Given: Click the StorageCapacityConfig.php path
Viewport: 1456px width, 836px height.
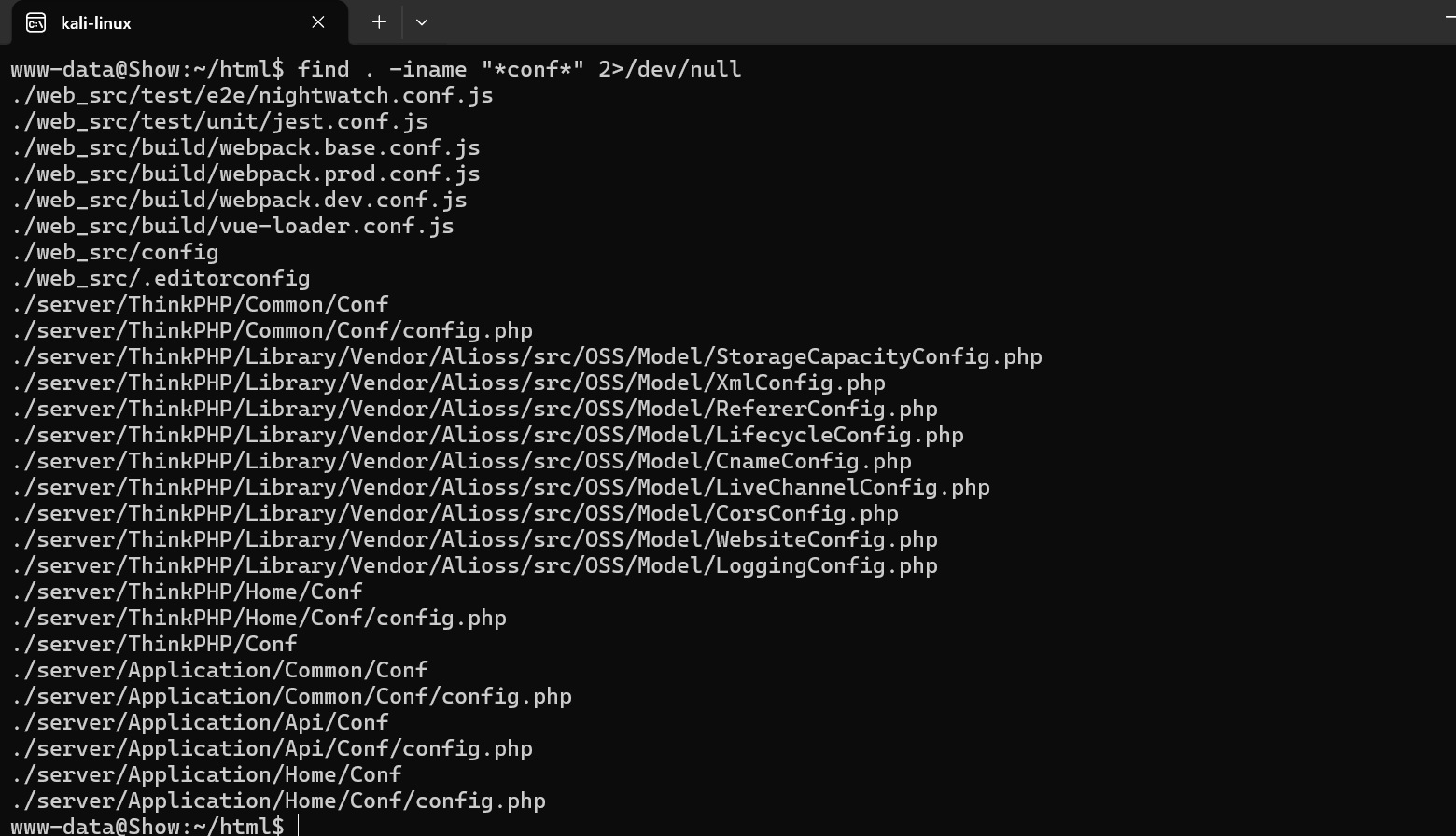Looking at the screenshot, I should pyautogui.click(x=526, y=356).
